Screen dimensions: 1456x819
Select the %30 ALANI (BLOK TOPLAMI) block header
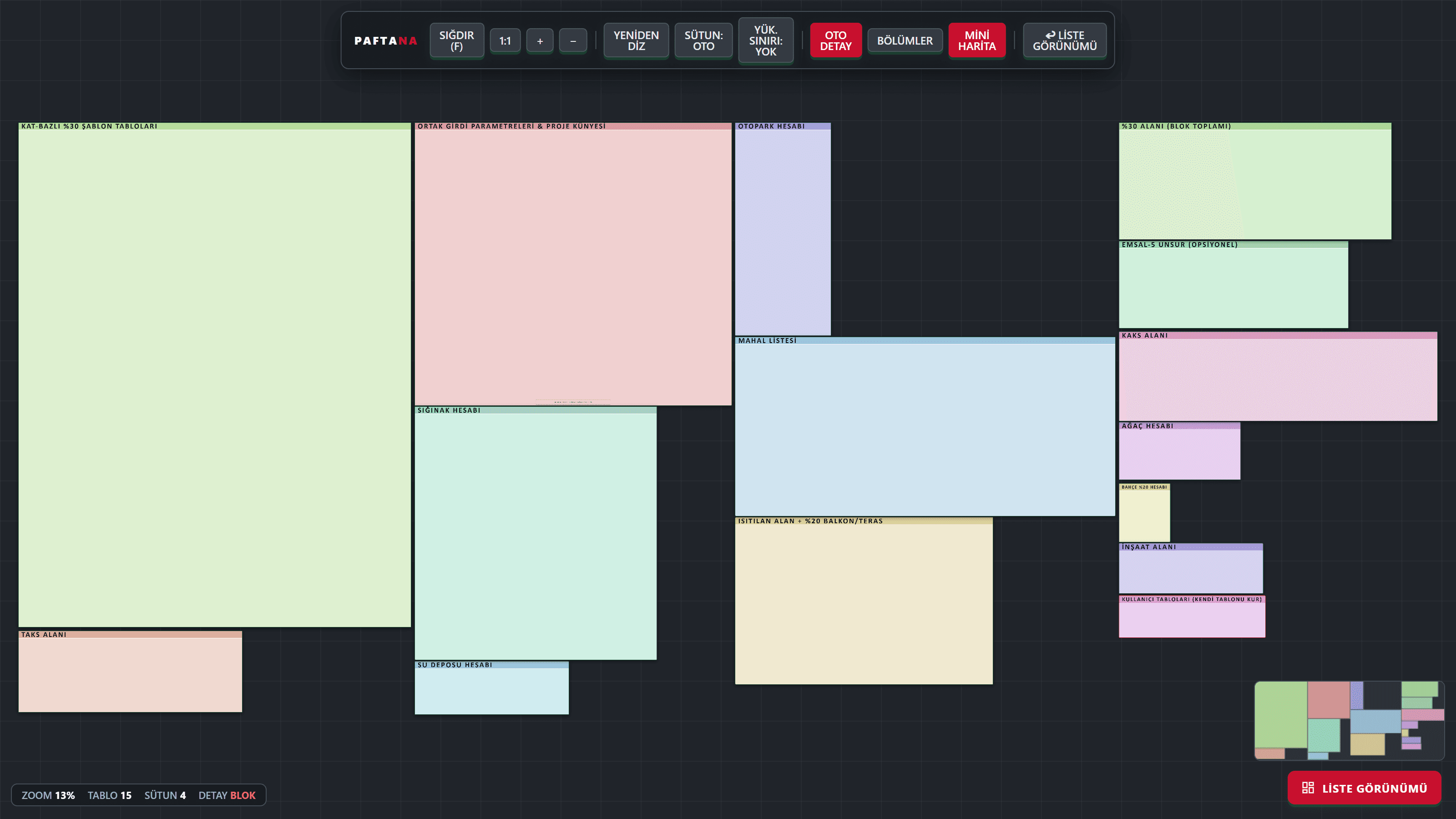click(1255, 126)
